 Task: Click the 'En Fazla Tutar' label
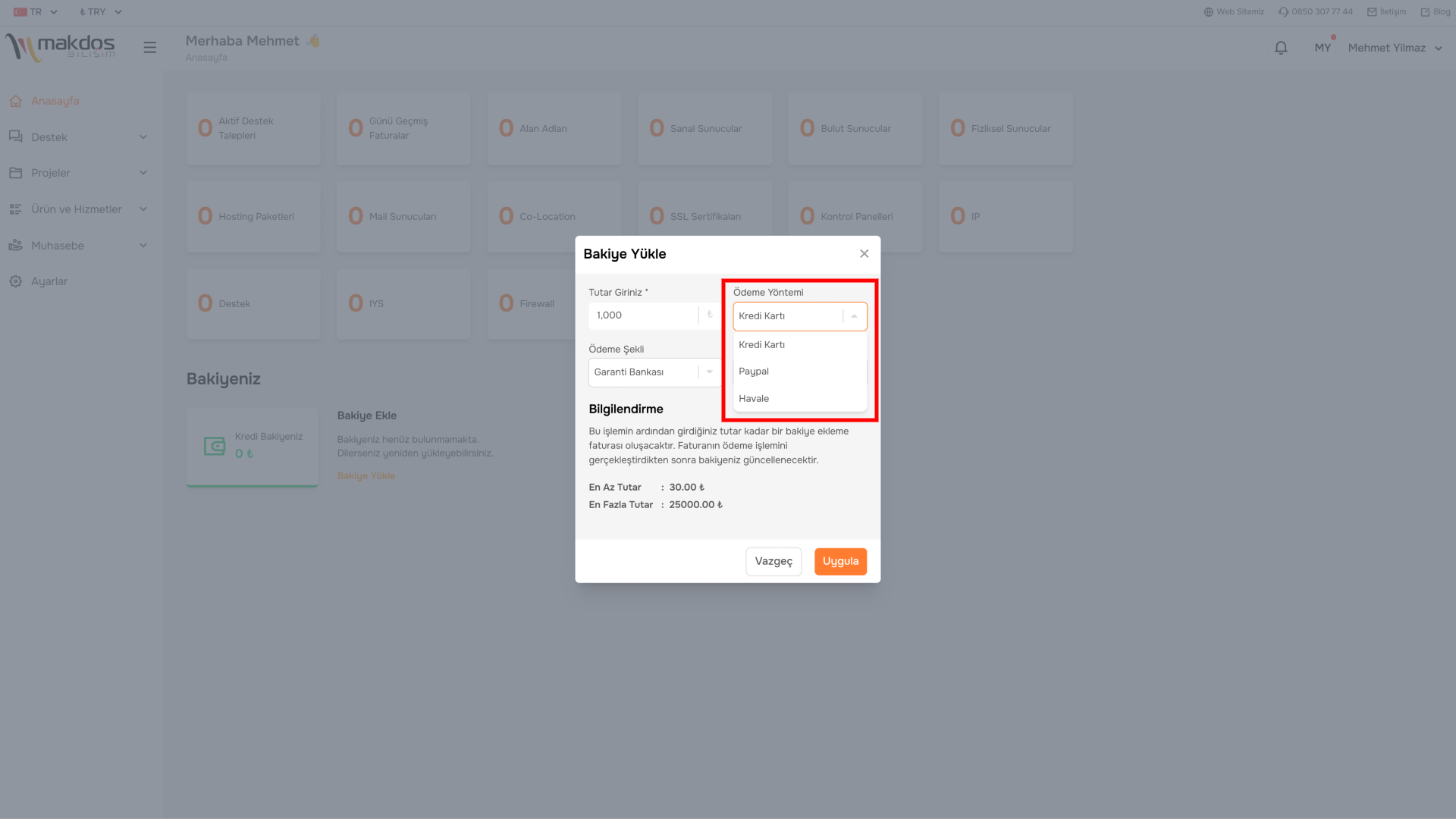point(620,505)
